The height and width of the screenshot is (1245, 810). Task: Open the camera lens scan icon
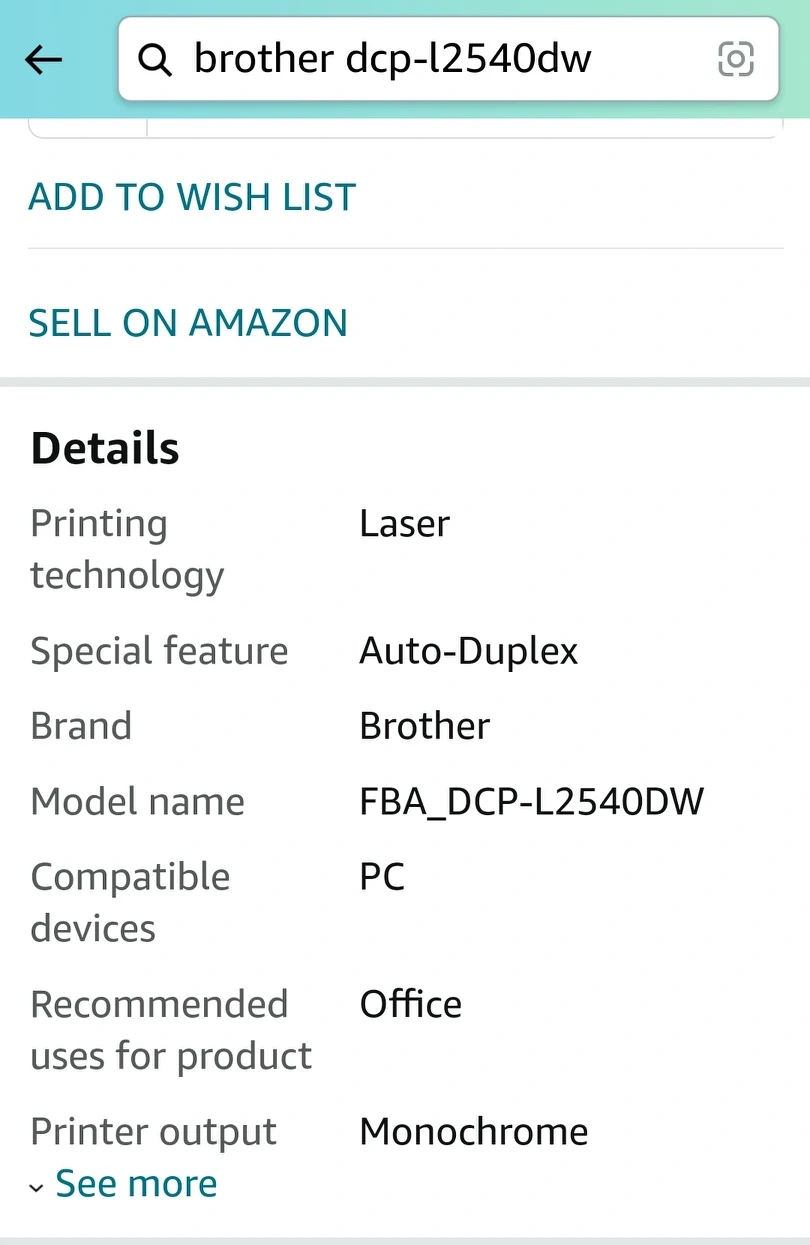(x=736, y=60)
